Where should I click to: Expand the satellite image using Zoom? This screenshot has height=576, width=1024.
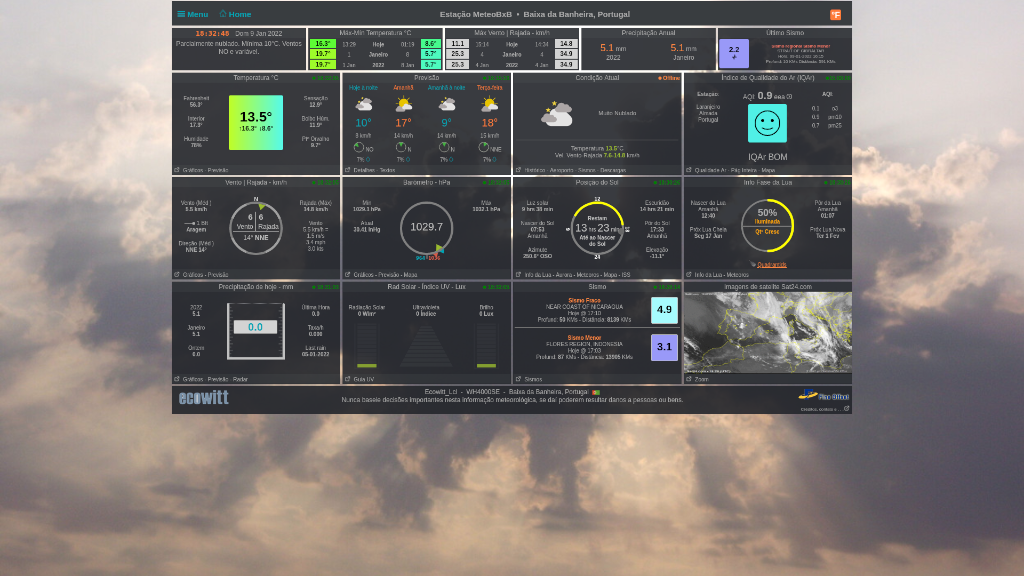[703, 380]
